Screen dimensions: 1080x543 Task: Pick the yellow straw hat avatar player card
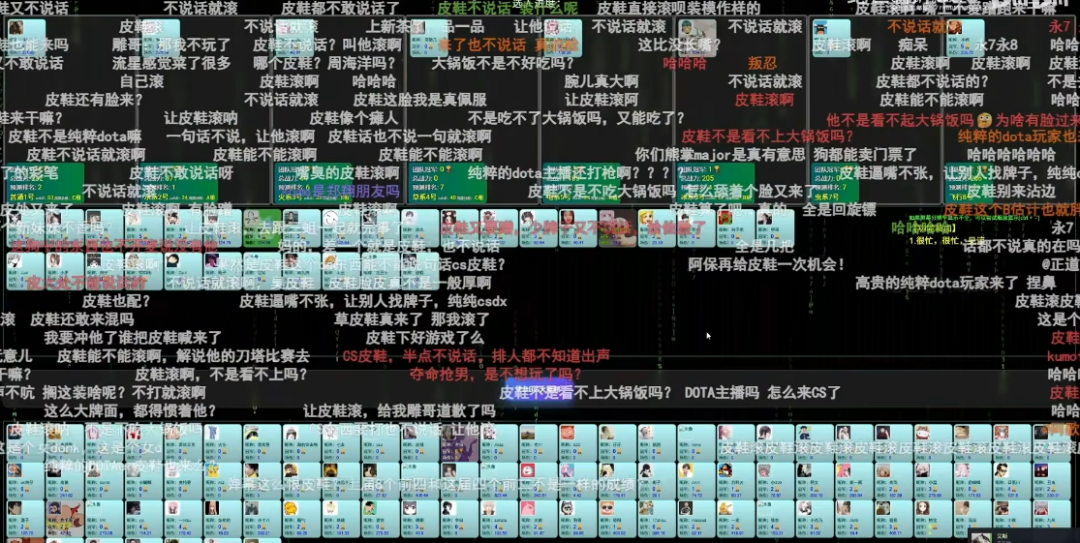(x=262, y=442)
